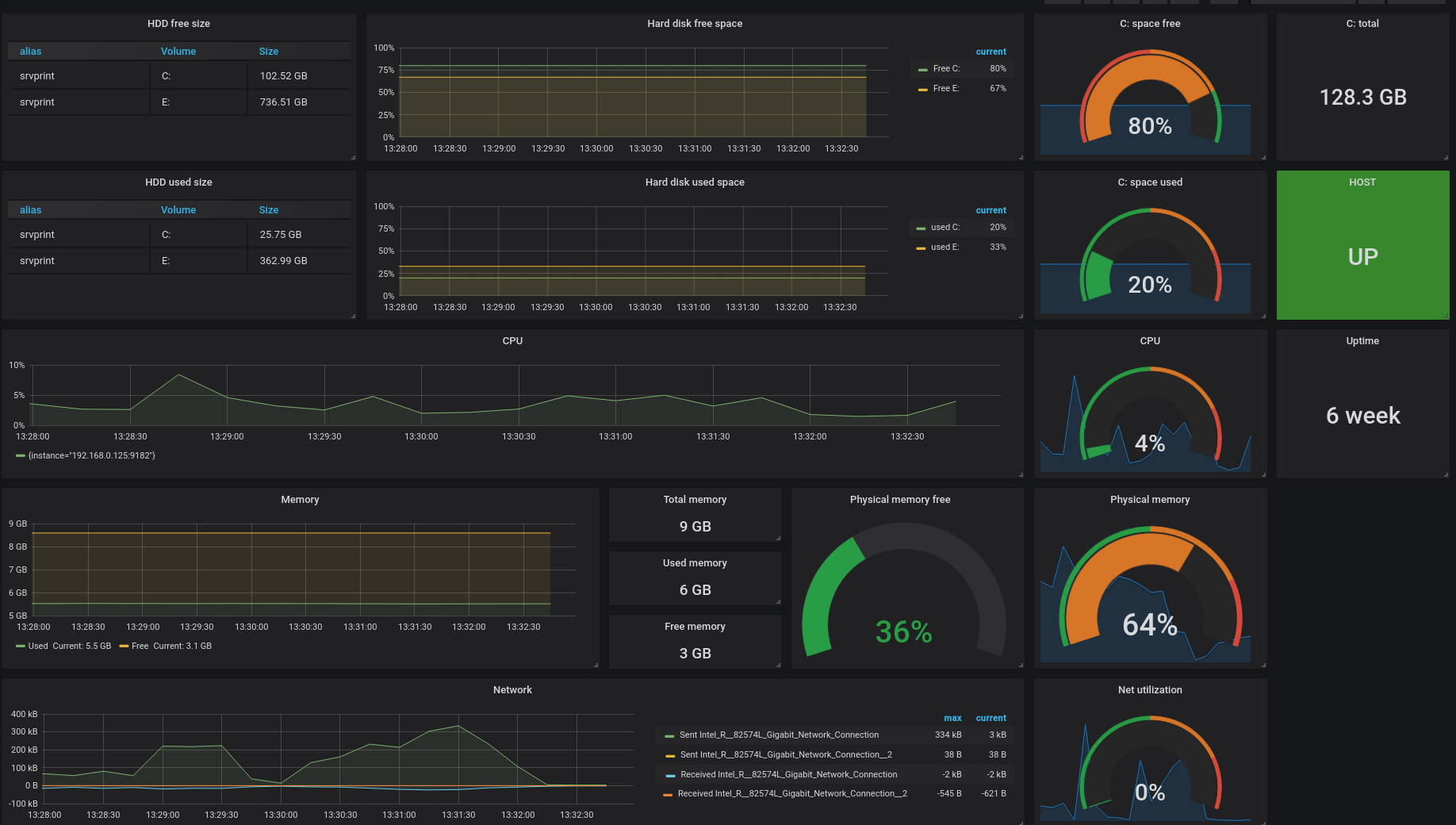Sort HDD free size table by Size
The height and width of the screenshot is (825, 1456).
click(269, 52)
